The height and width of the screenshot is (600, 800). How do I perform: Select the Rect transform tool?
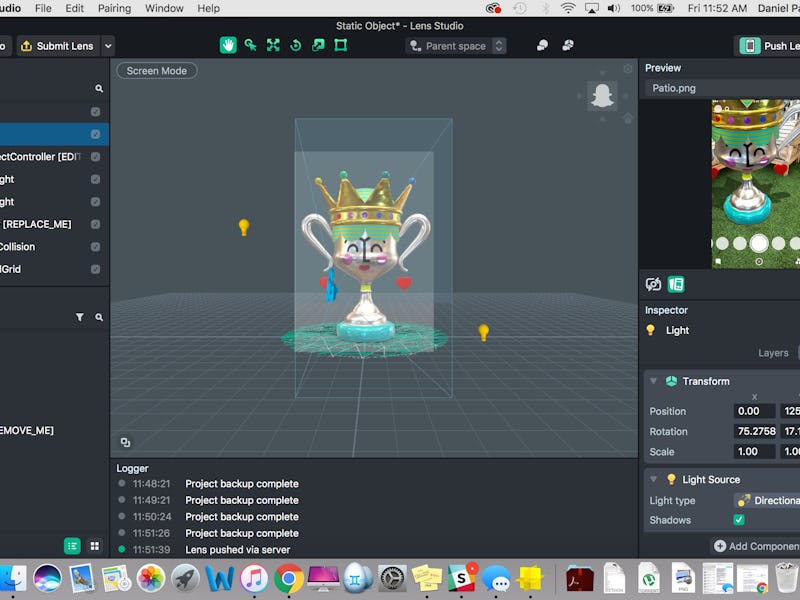click(341, 45)
